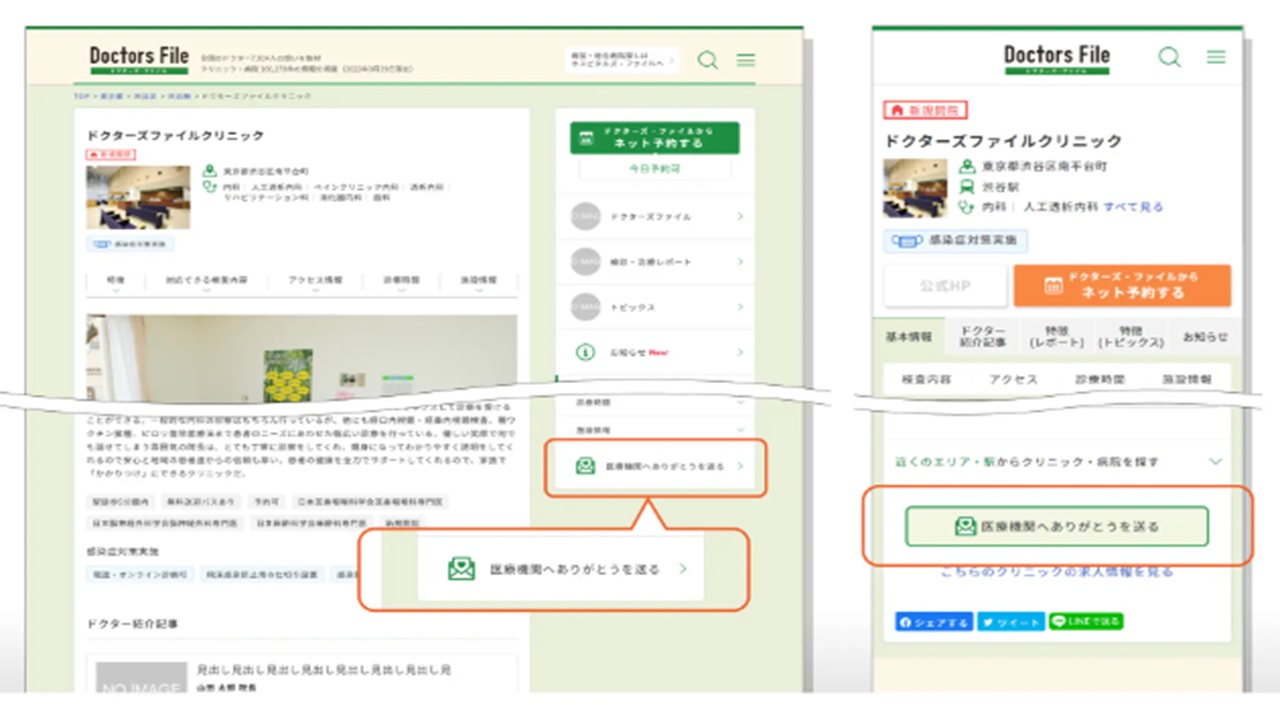Click the chevron on the ドクターズファイル sidebar row
This screenshot has height=720, width=1280.
[x=740, y=216]
